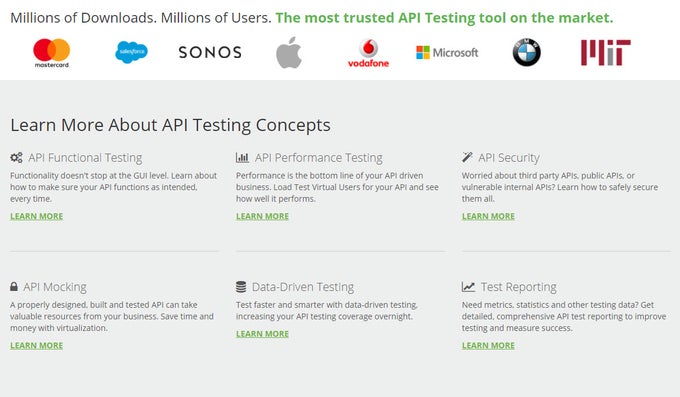Click the gears icon beside API Functional Testing

coord(16,157)
